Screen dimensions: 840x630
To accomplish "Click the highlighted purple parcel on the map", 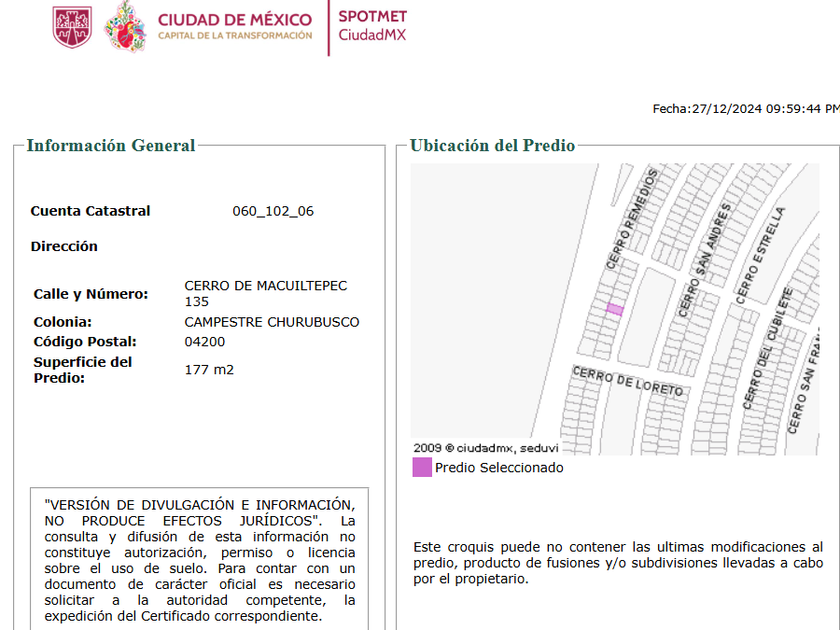I will (x=614, y=309).
